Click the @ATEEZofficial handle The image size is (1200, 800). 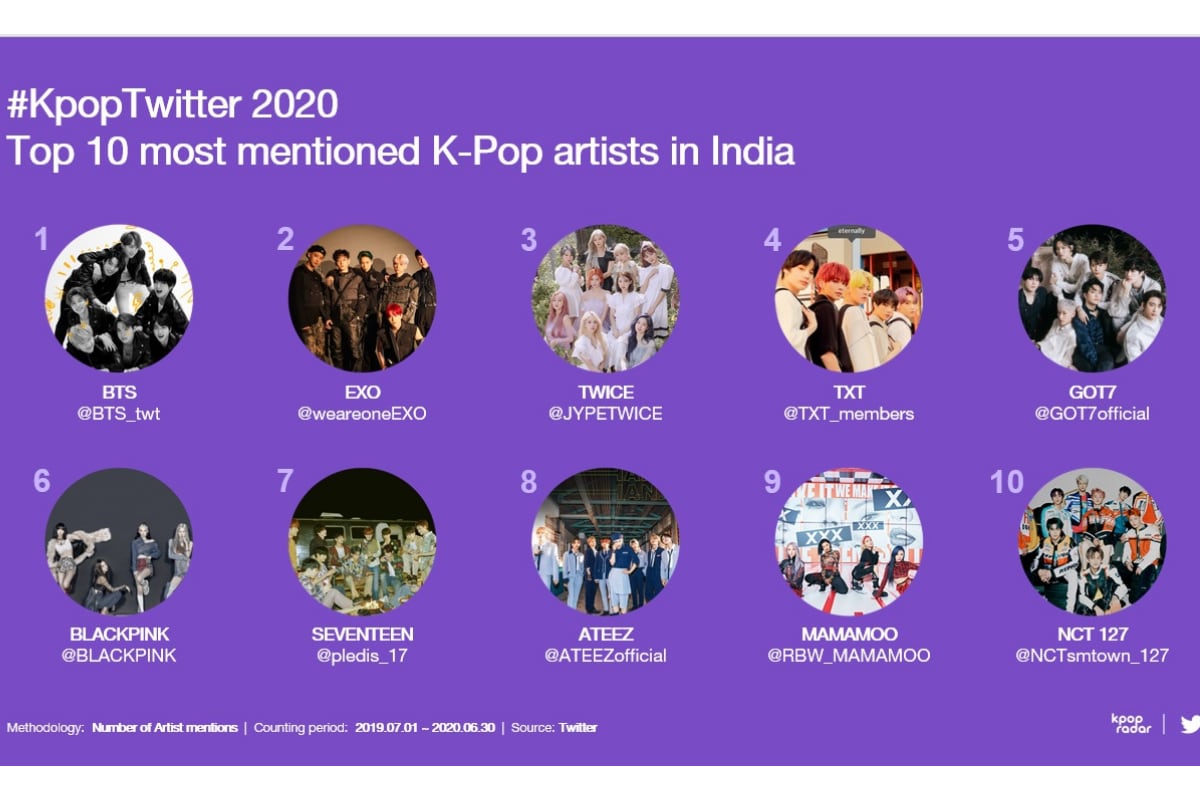(605, 656)
